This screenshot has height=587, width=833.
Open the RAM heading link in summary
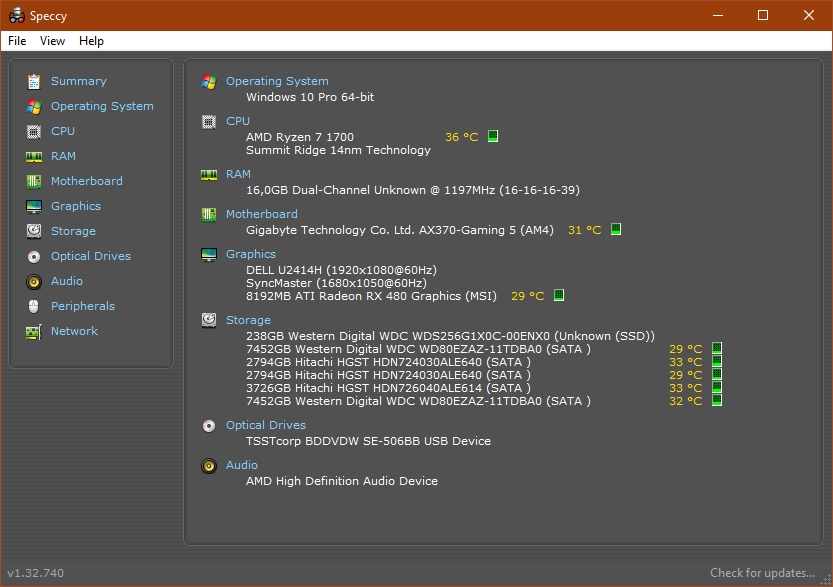239,174
